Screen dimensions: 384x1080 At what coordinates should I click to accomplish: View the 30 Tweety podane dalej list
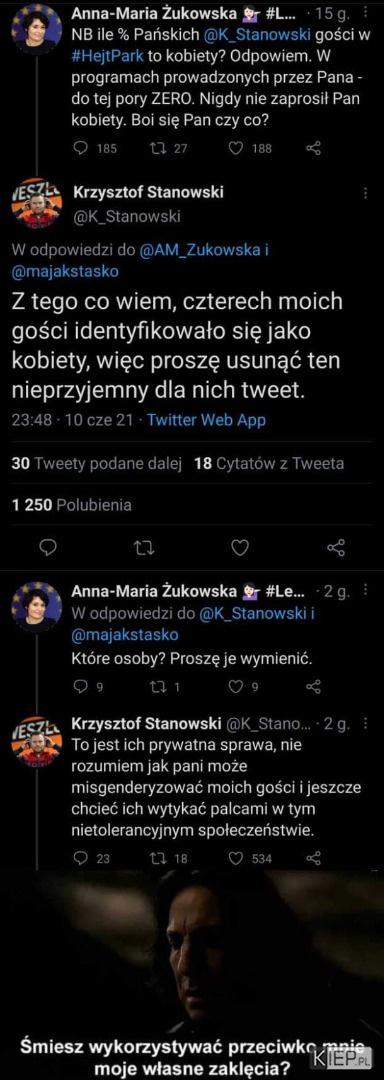click(x=96, y=464)
